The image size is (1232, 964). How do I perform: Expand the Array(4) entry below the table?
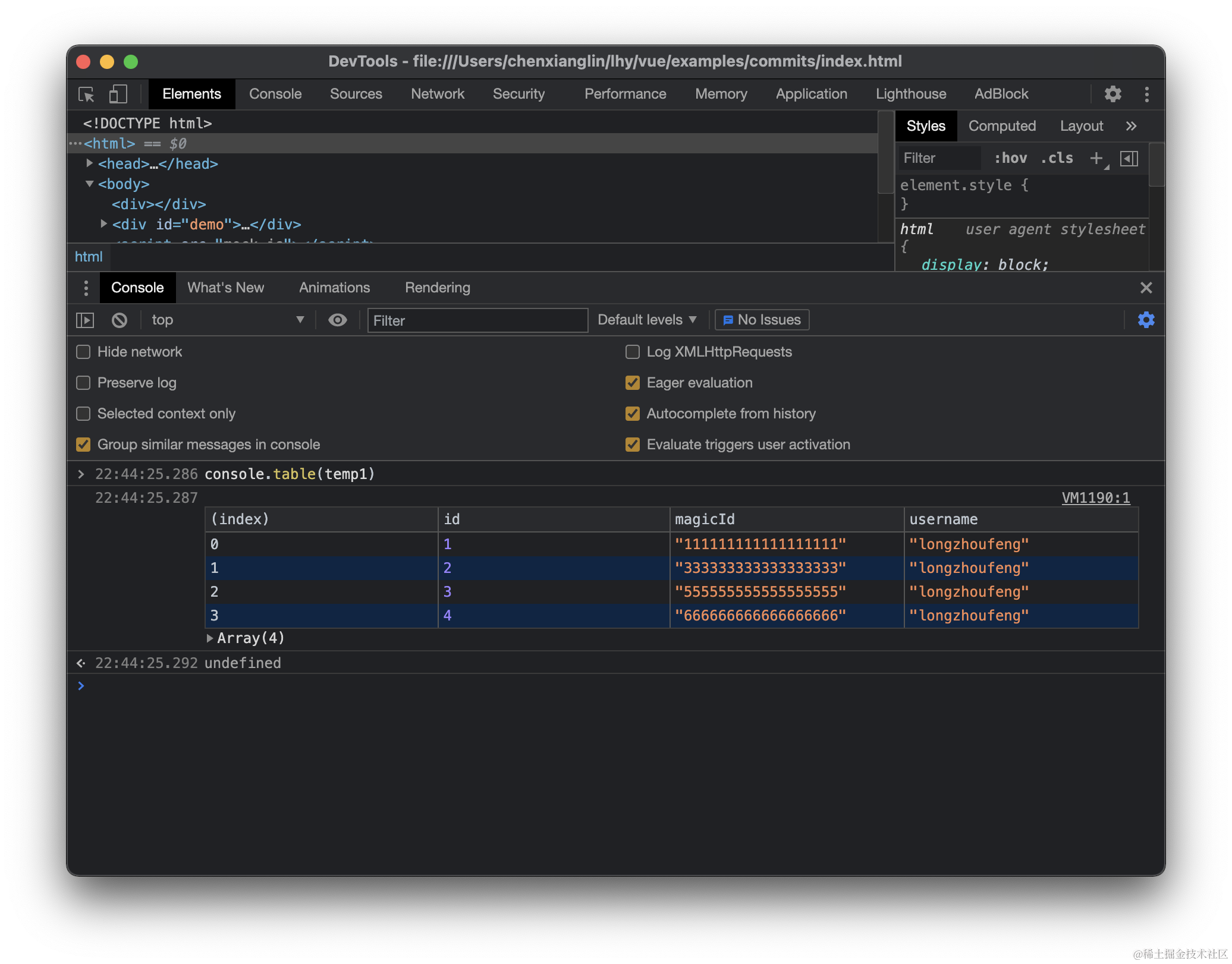point(210,638)
